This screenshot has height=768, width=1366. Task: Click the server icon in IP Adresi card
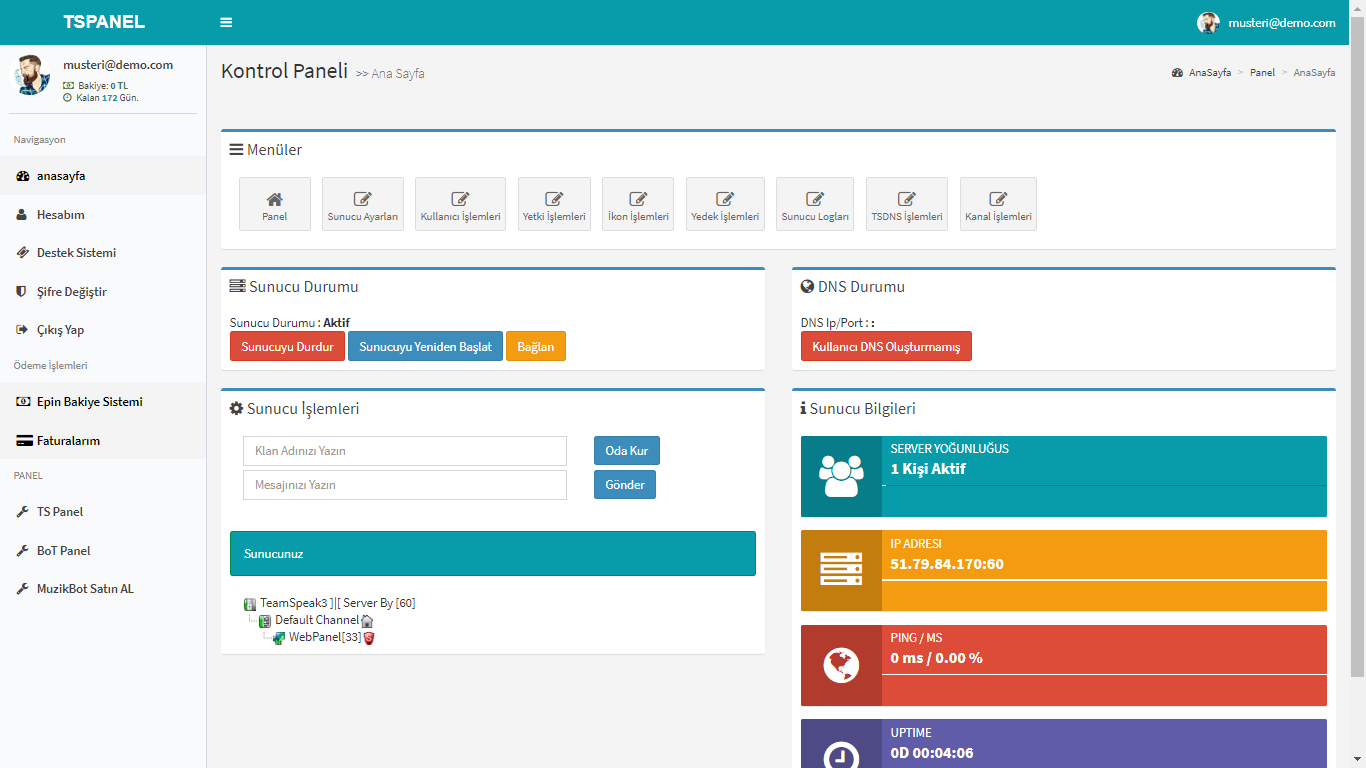(x=841, y=570)
